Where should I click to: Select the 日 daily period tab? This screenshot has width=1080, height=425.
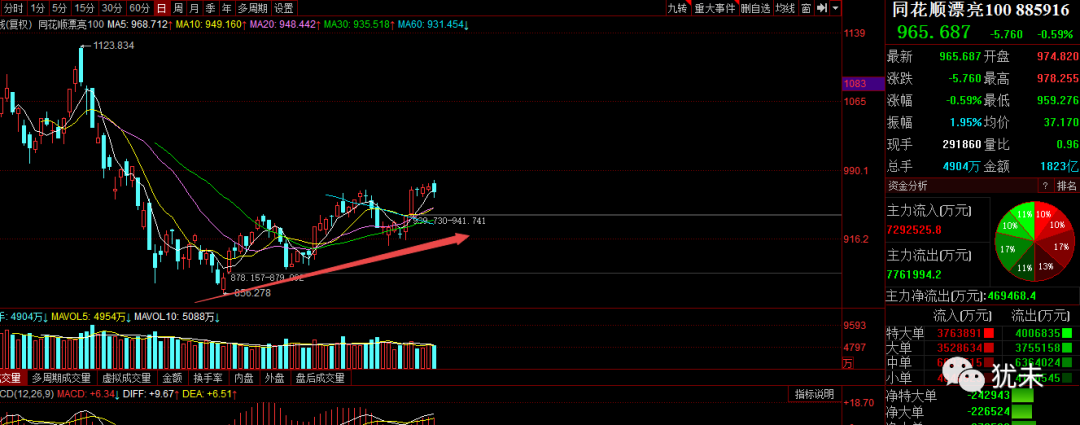click(x=161, y=8)
